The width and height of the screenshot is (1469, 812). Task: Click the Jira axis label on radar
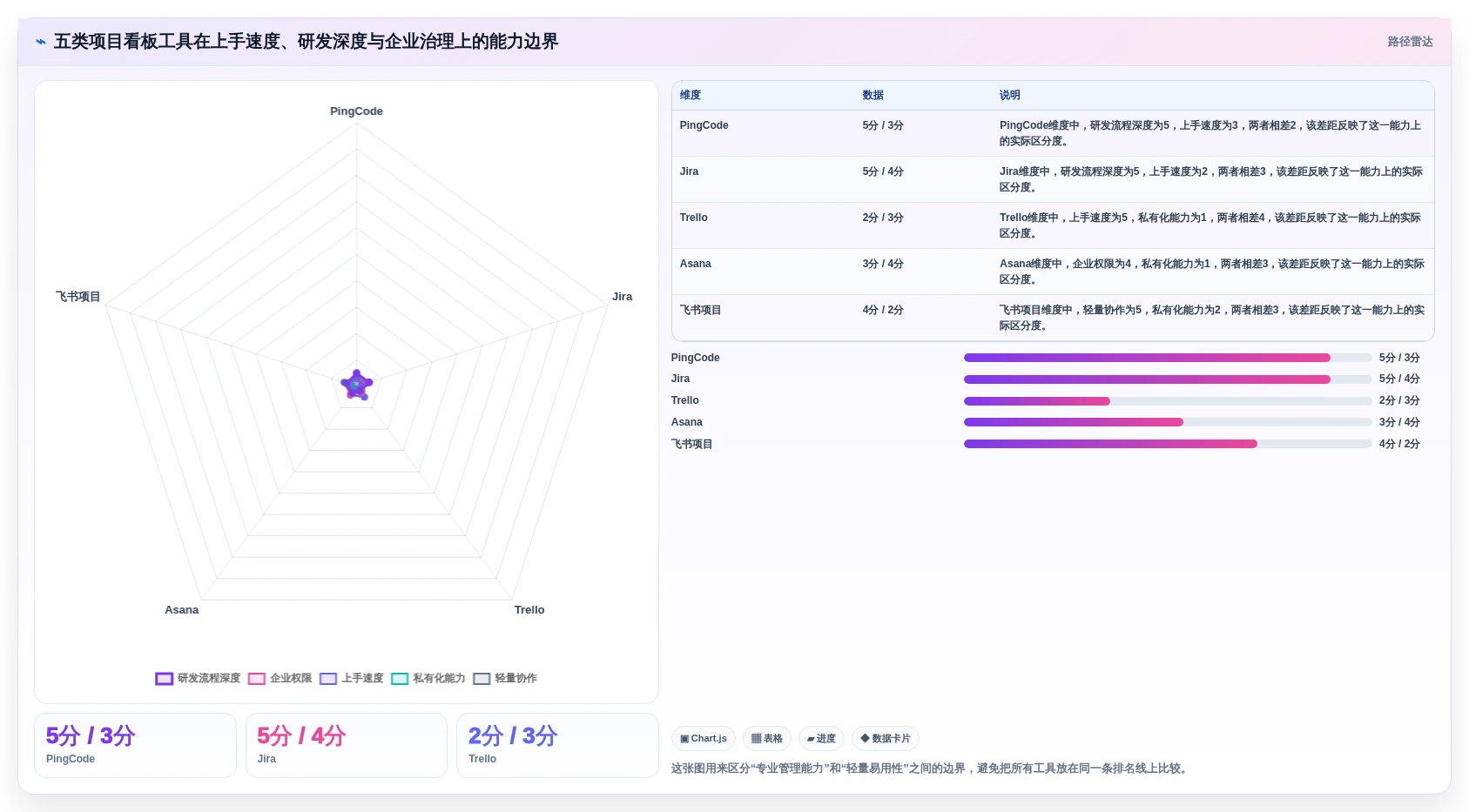[x=623, y=297]
